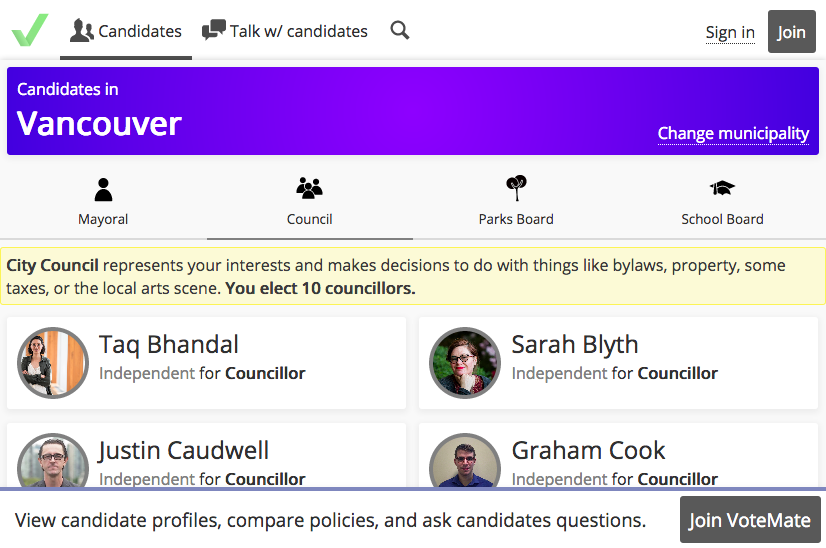Select the Graham Cook candidate name

coord(589,451)
